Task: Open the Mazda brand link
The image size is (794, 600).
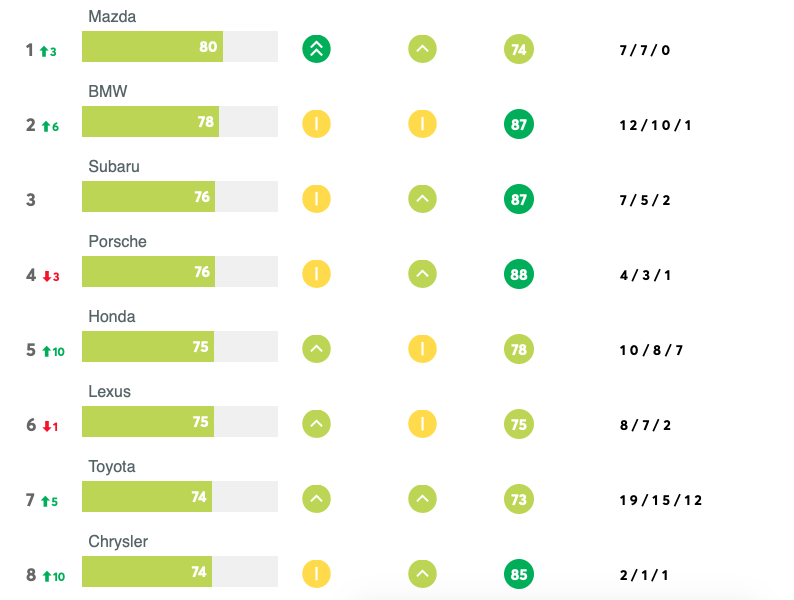Action: pyautogui.click(x=112, y=17)
